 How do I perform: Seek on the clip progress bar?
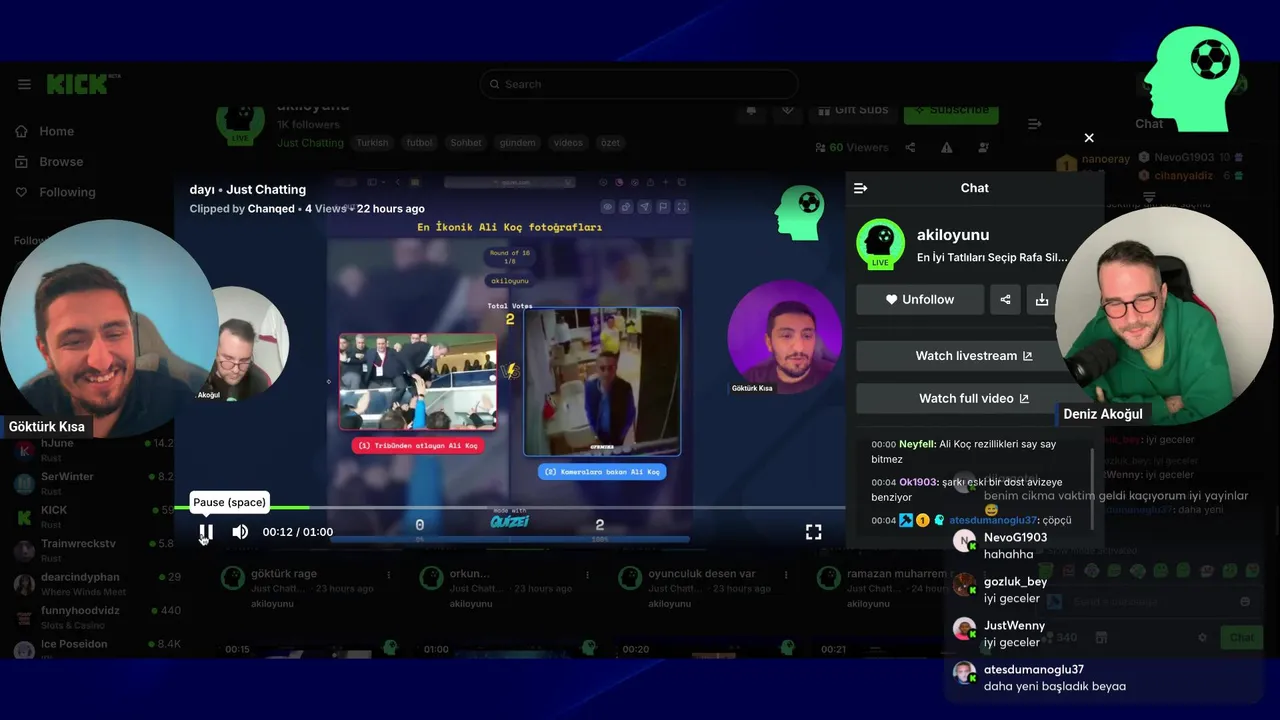coord(510,508)
